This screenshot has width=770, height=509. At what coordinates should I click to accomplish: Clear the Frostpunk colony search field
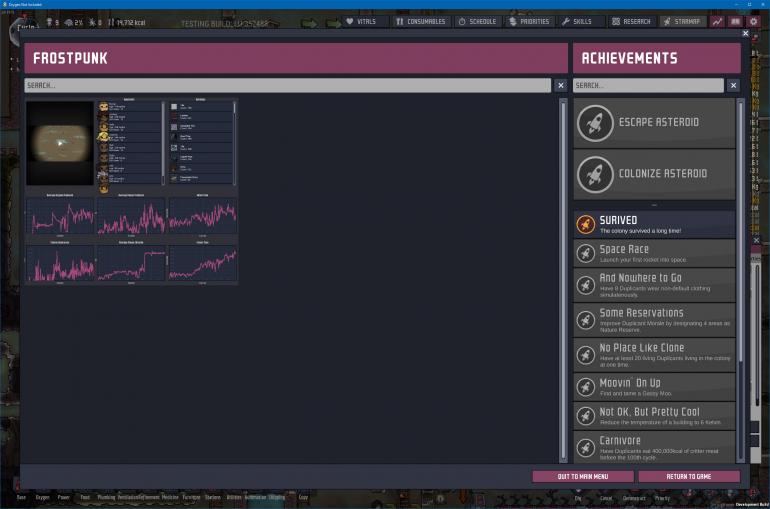pos(560,86)
